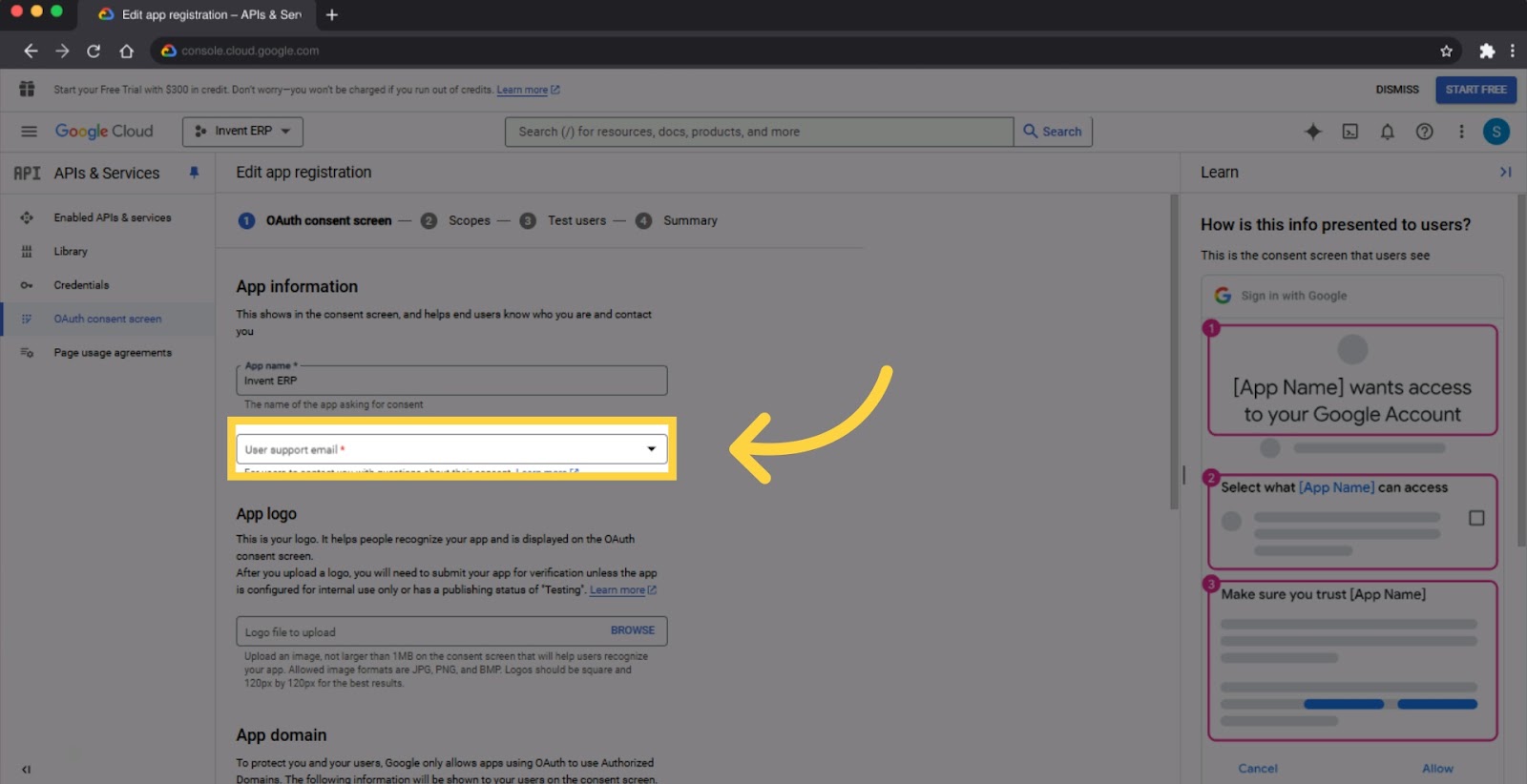The height and width of the screenshot is (784, 1527).
Task: Open the browser extensions puzzle icon
Action: pos(1486,51)
